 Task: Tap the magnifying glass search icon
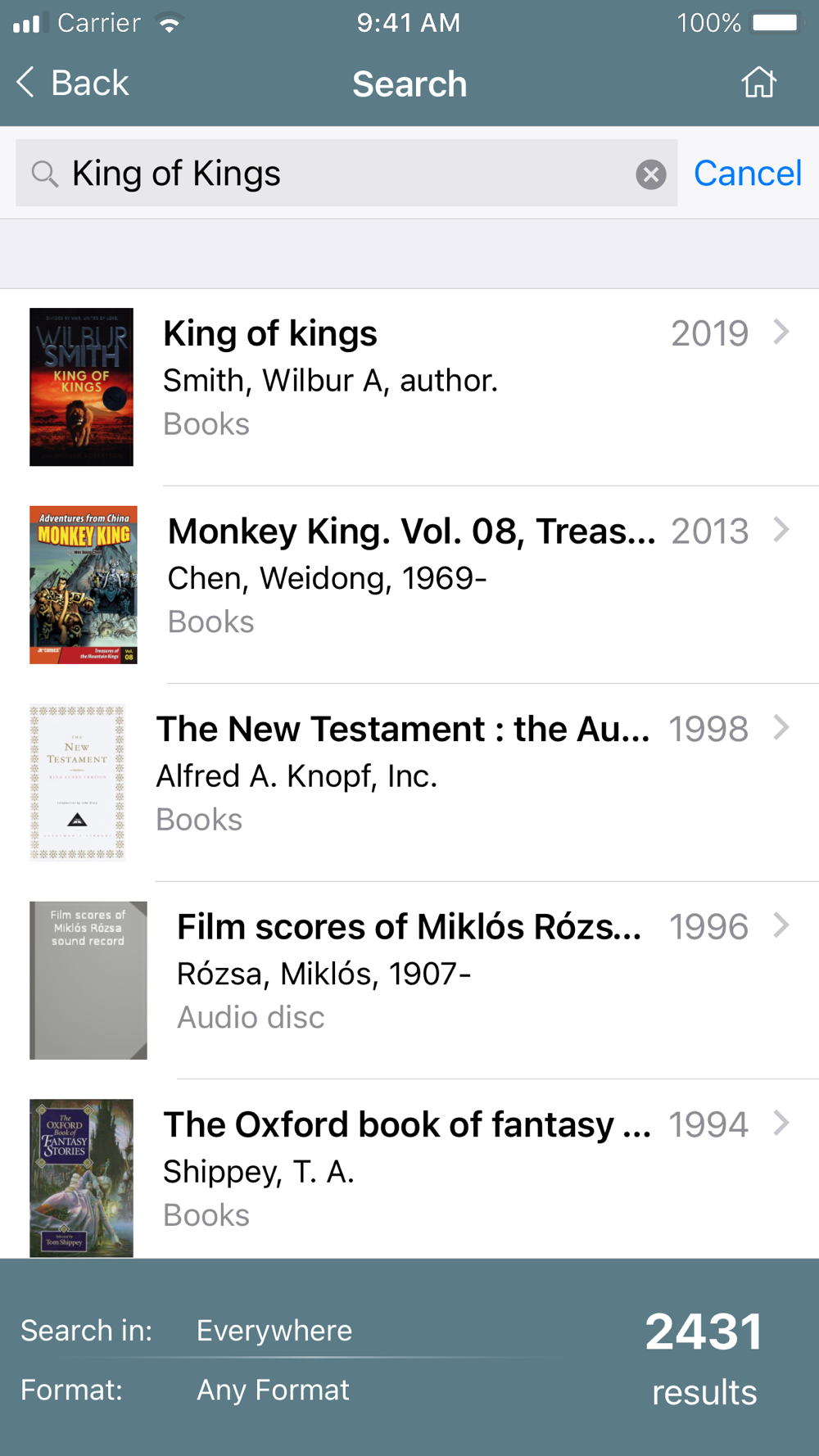[x=44, y=174]
